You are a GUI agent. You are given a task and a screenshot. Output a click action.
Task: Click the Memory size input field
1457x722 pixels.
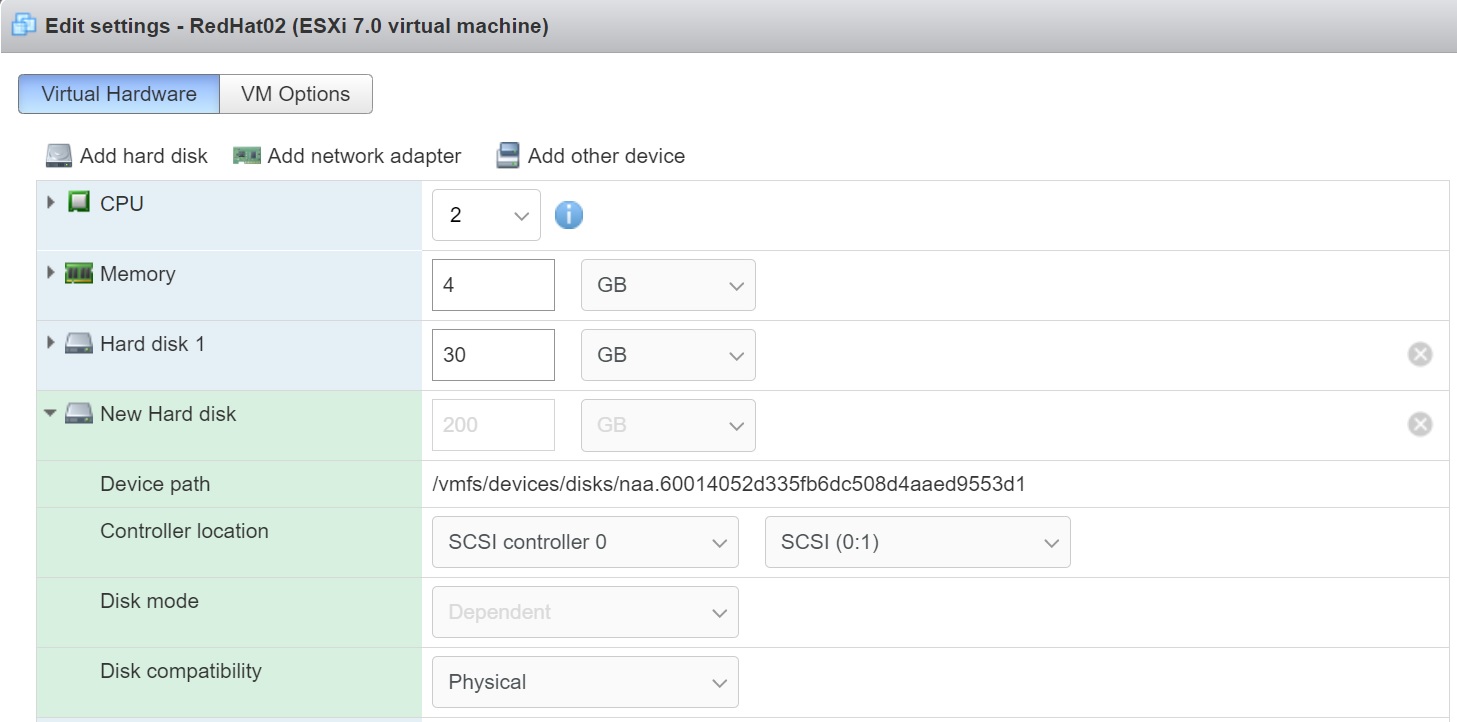pyautogui.click(x=493, y=285)
